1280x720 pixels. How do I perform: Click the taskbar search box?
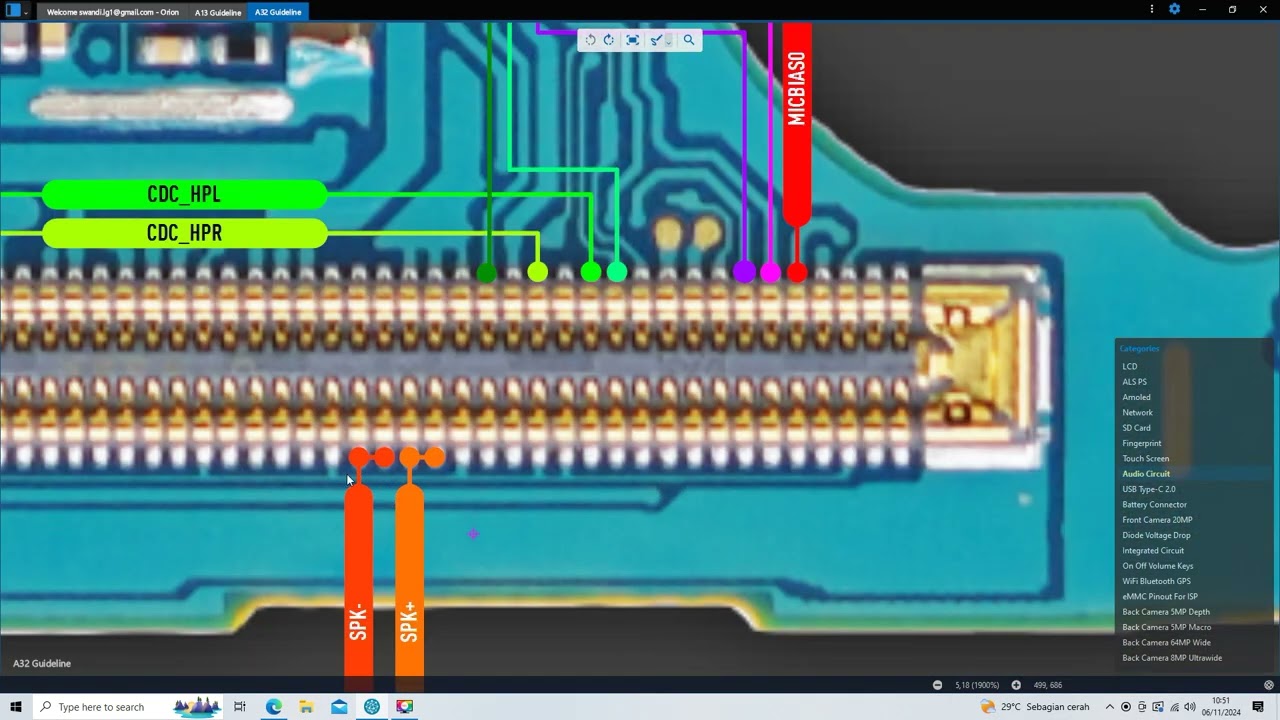coord(130,707)
